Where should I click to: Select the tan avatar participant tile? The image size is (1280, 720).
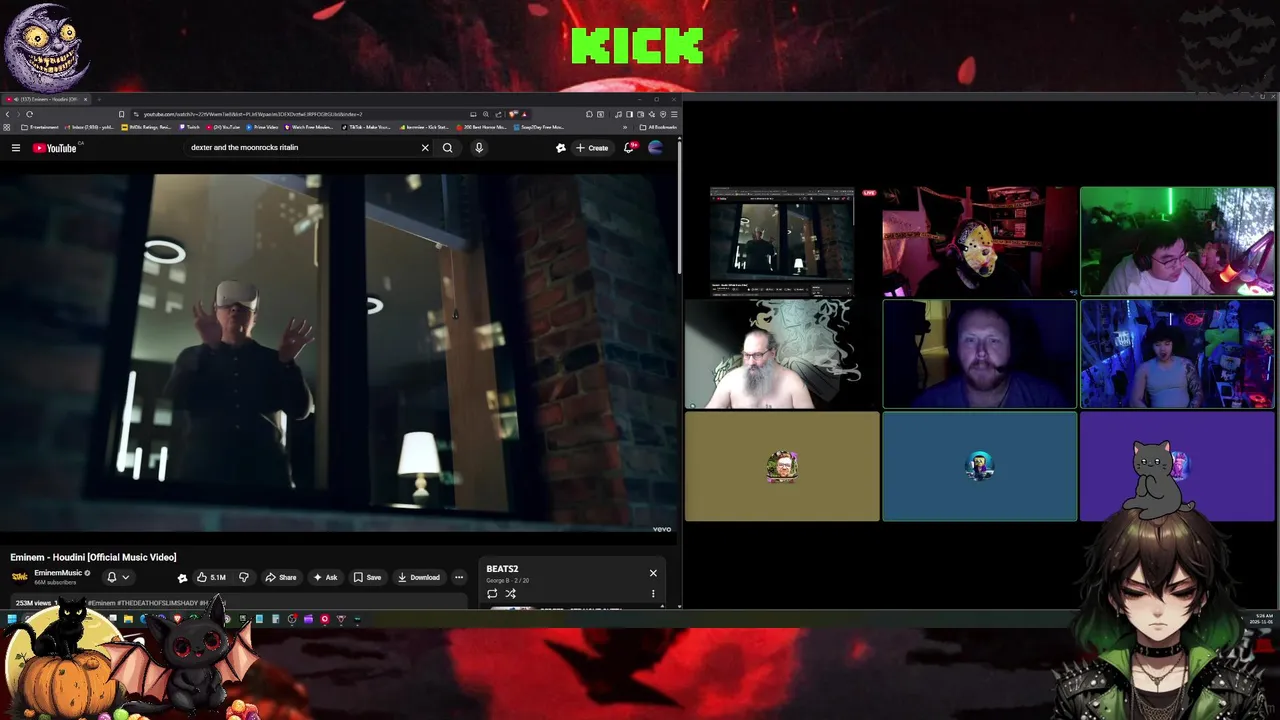tap(782, 467)
